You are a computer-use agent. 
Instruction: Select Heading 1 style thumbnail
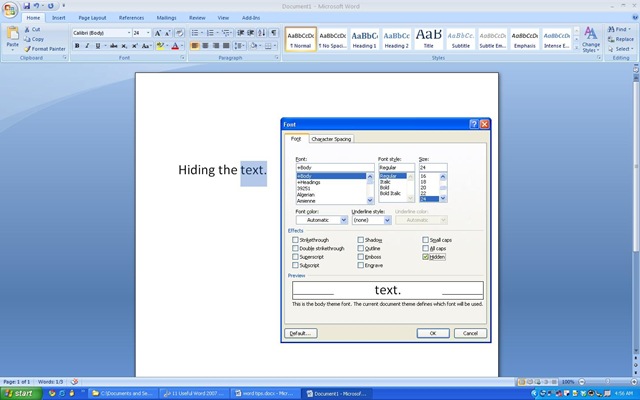point(364,39)
